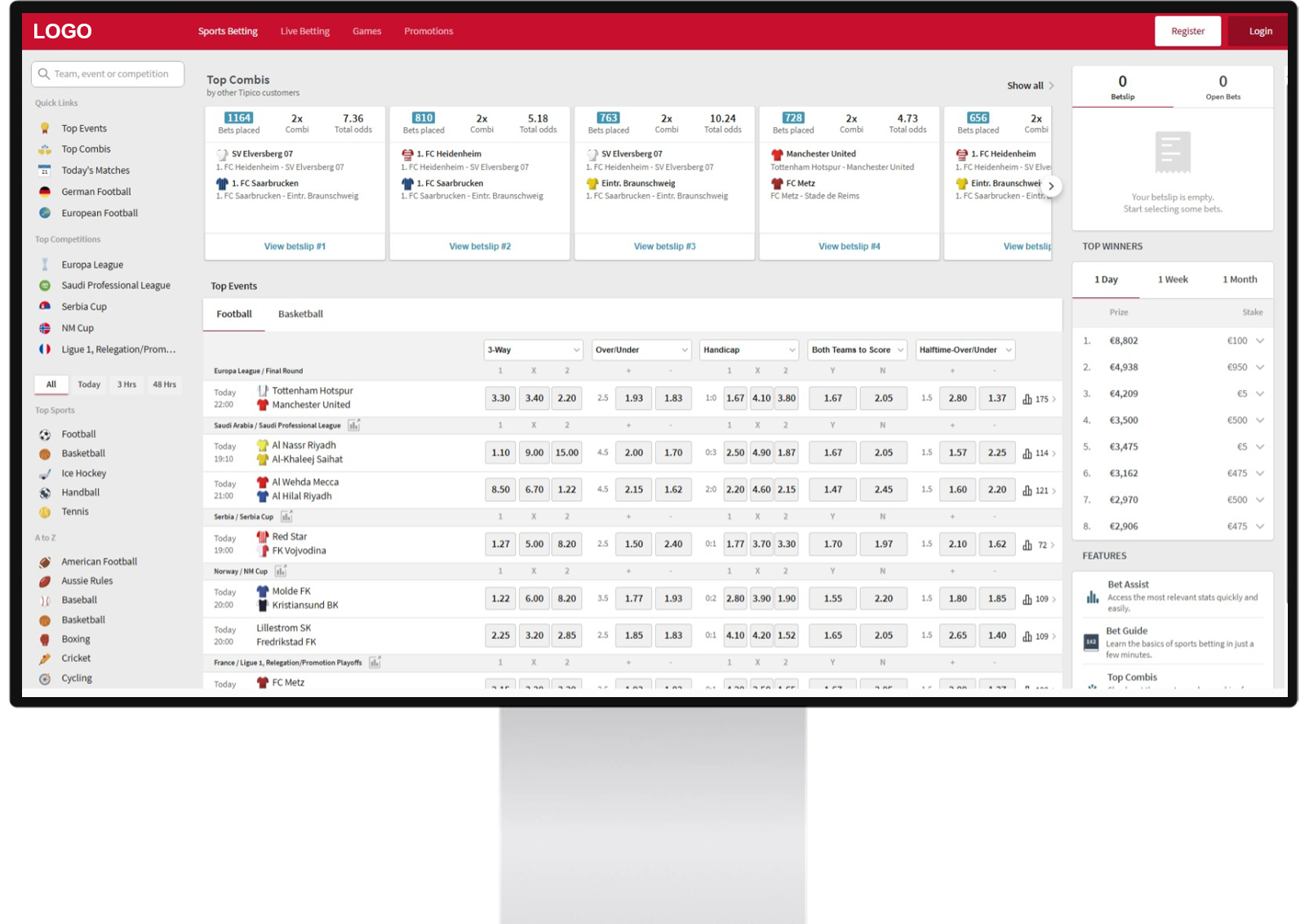1309x924 pixels.
Task: Click the Top Combis sidebar icon
Action: (x=45, y=149)
